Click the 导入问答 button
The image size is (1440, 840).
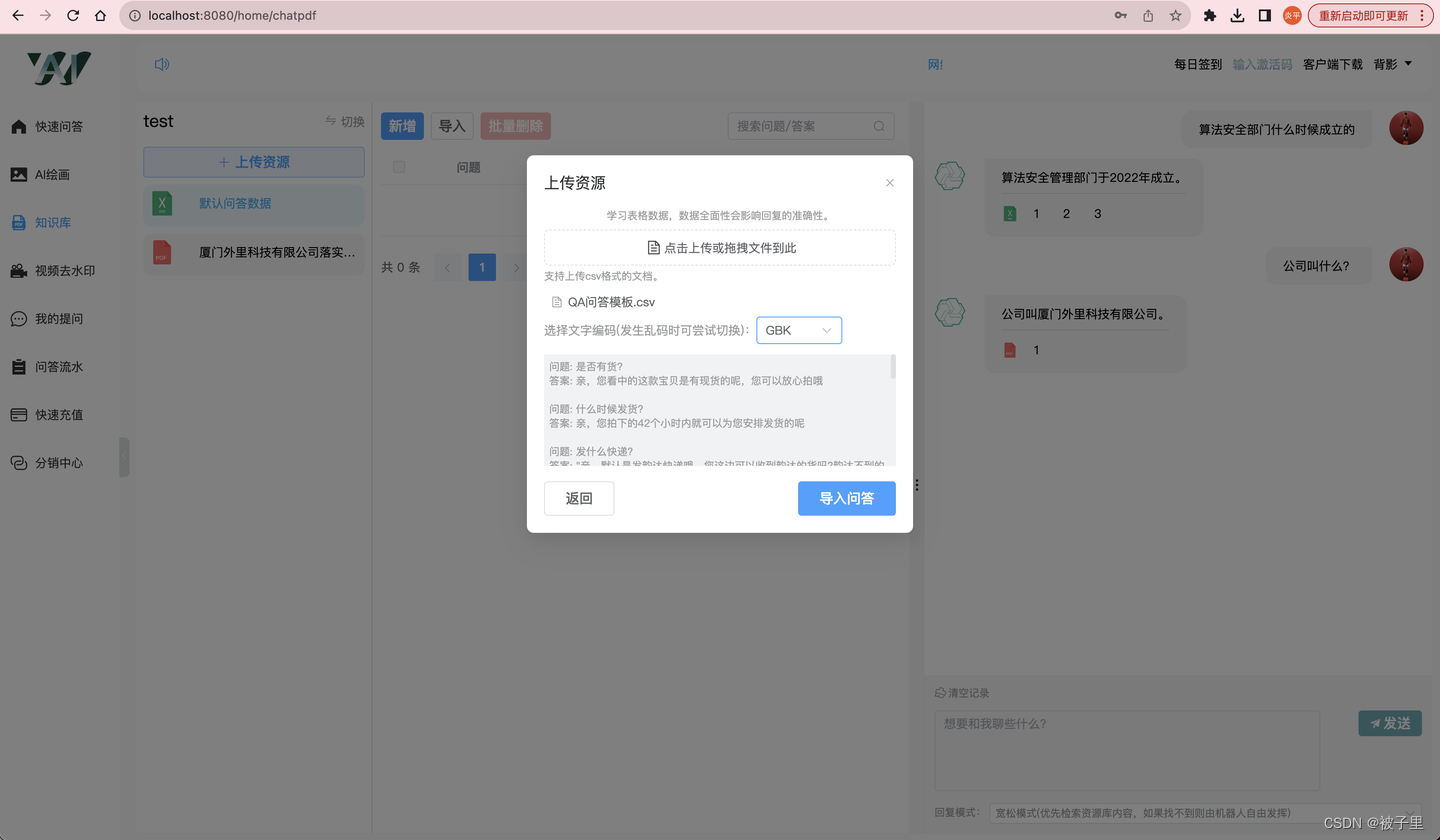point(847,498)
